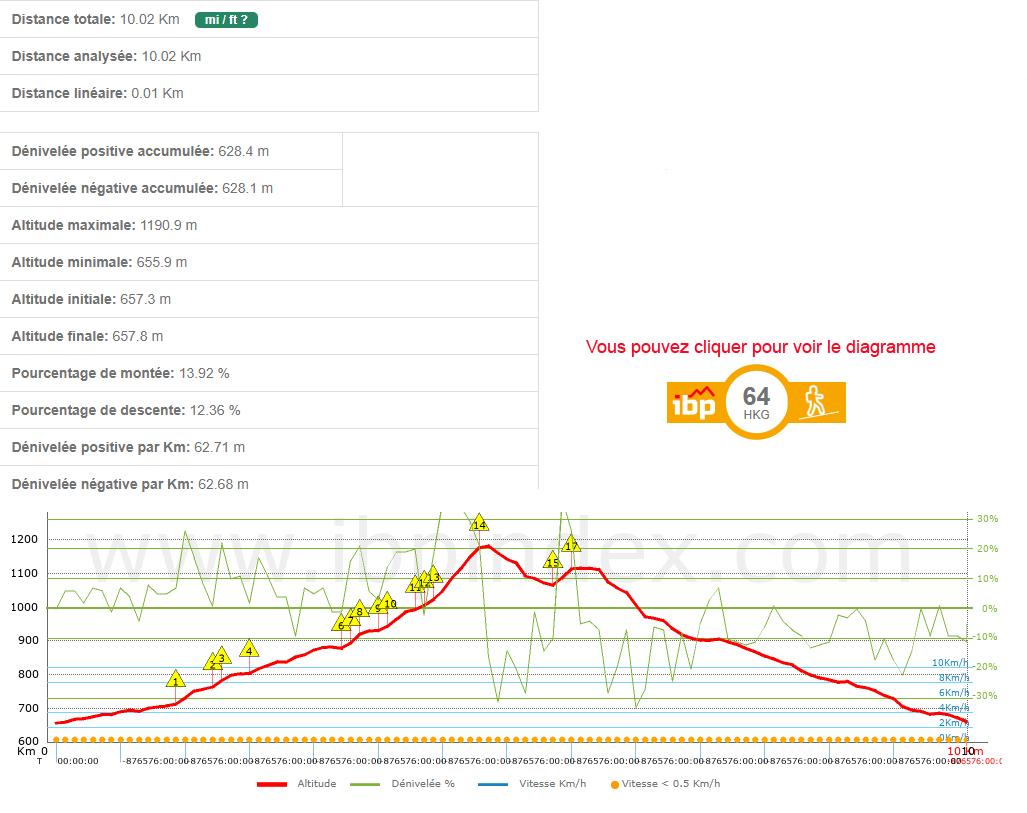Select summit waypoint marker 14
Image resolution: width=1027 pixels, height=813 pixels.
point(479,523)
